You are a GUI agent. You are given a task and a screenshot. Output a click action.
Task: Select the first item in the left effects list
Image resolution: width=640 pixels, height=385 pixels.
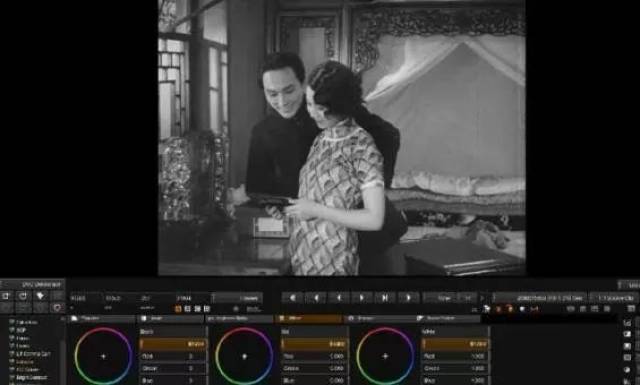[x=27, y=323]
